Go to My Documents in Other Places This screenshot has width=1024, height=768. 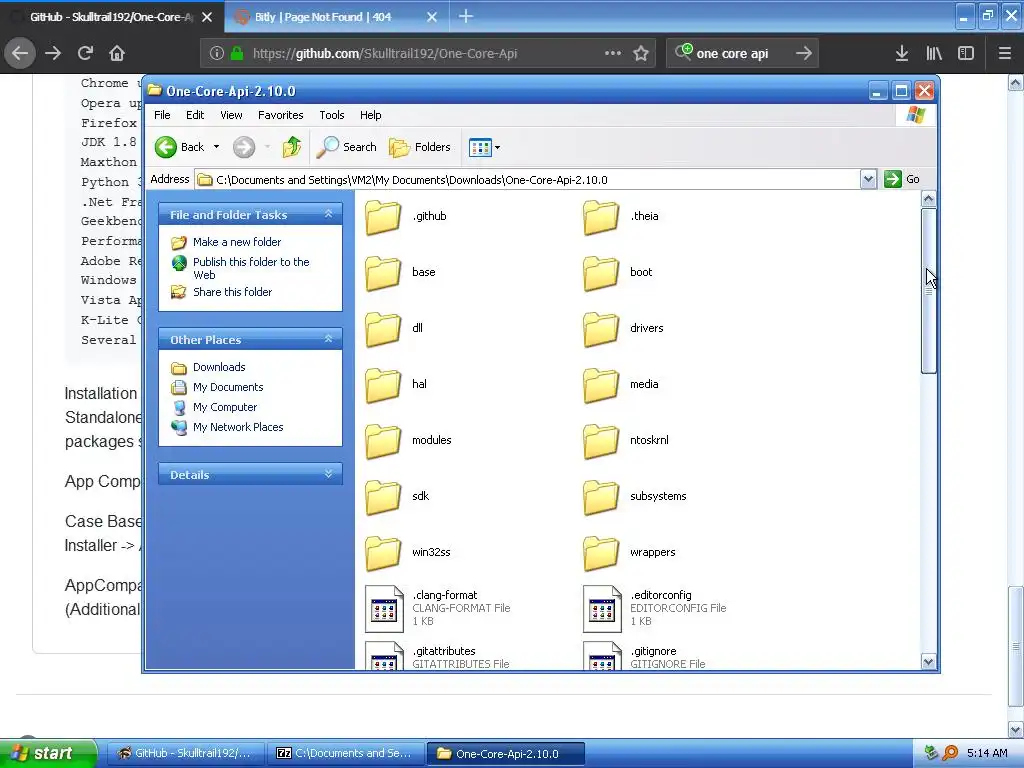point(228,387)
